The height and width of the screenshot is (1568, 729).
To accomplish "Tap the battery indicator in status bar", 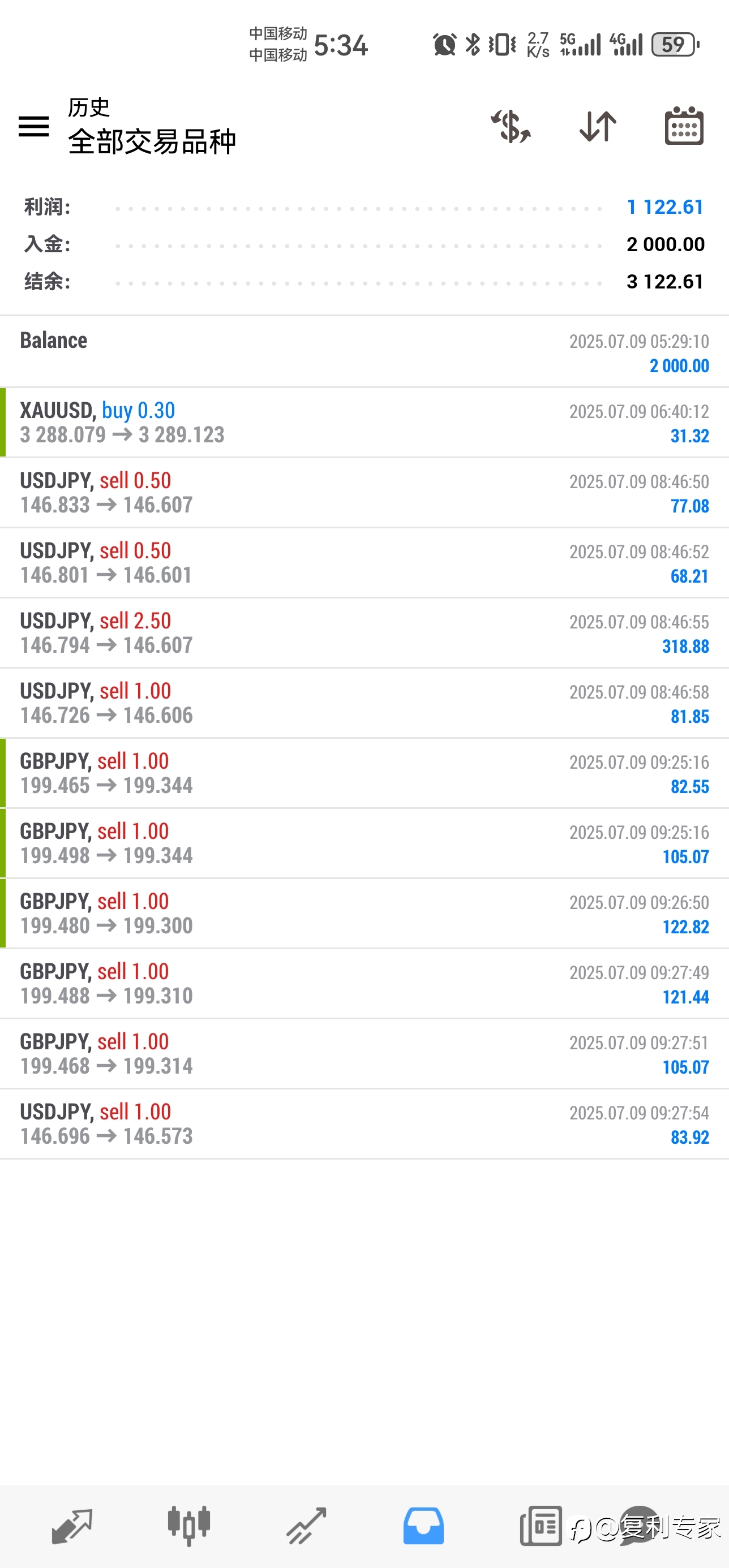I will pos(675,45).
